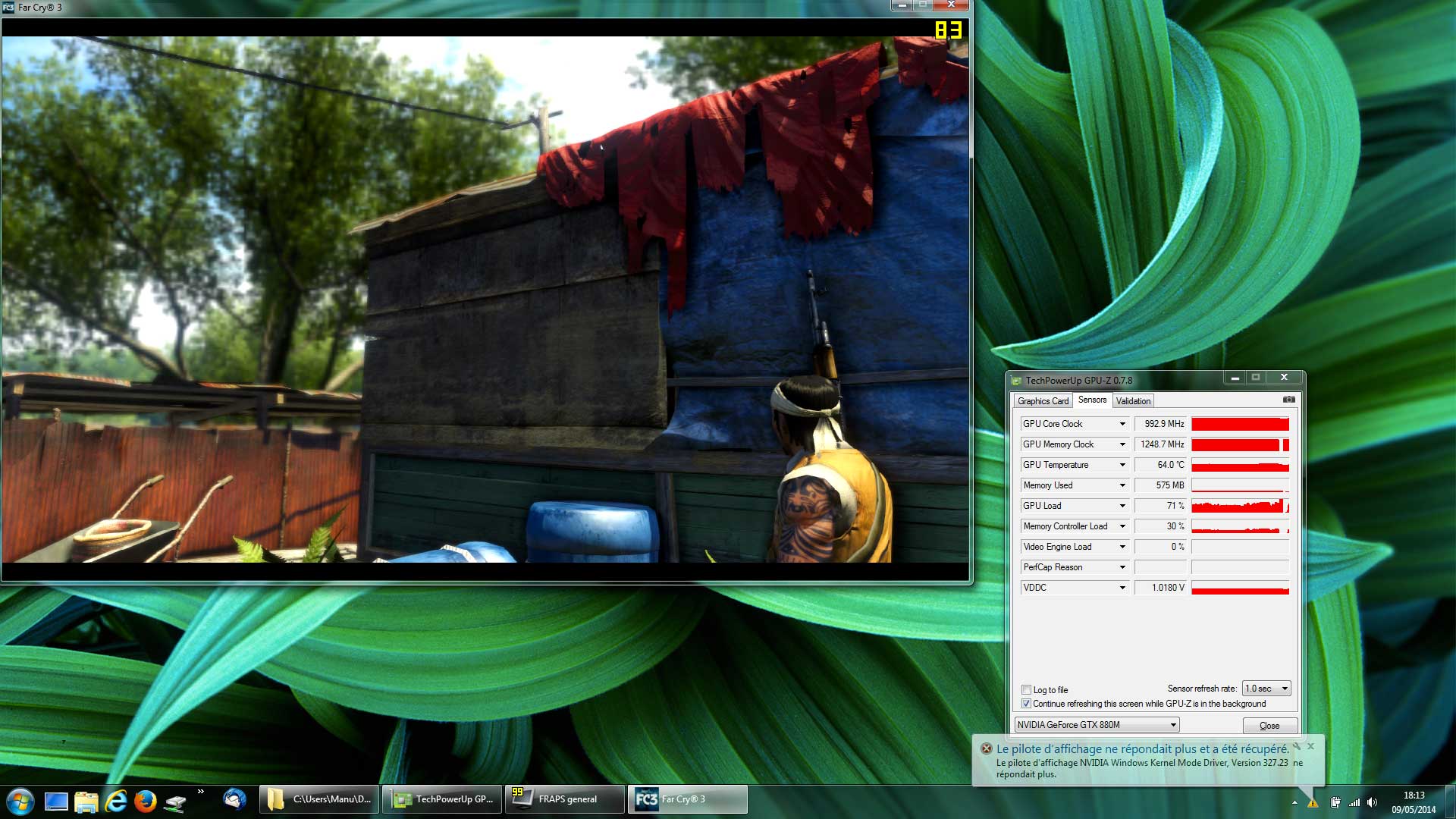Click the taskbar clock showing 18:13

1414,795
